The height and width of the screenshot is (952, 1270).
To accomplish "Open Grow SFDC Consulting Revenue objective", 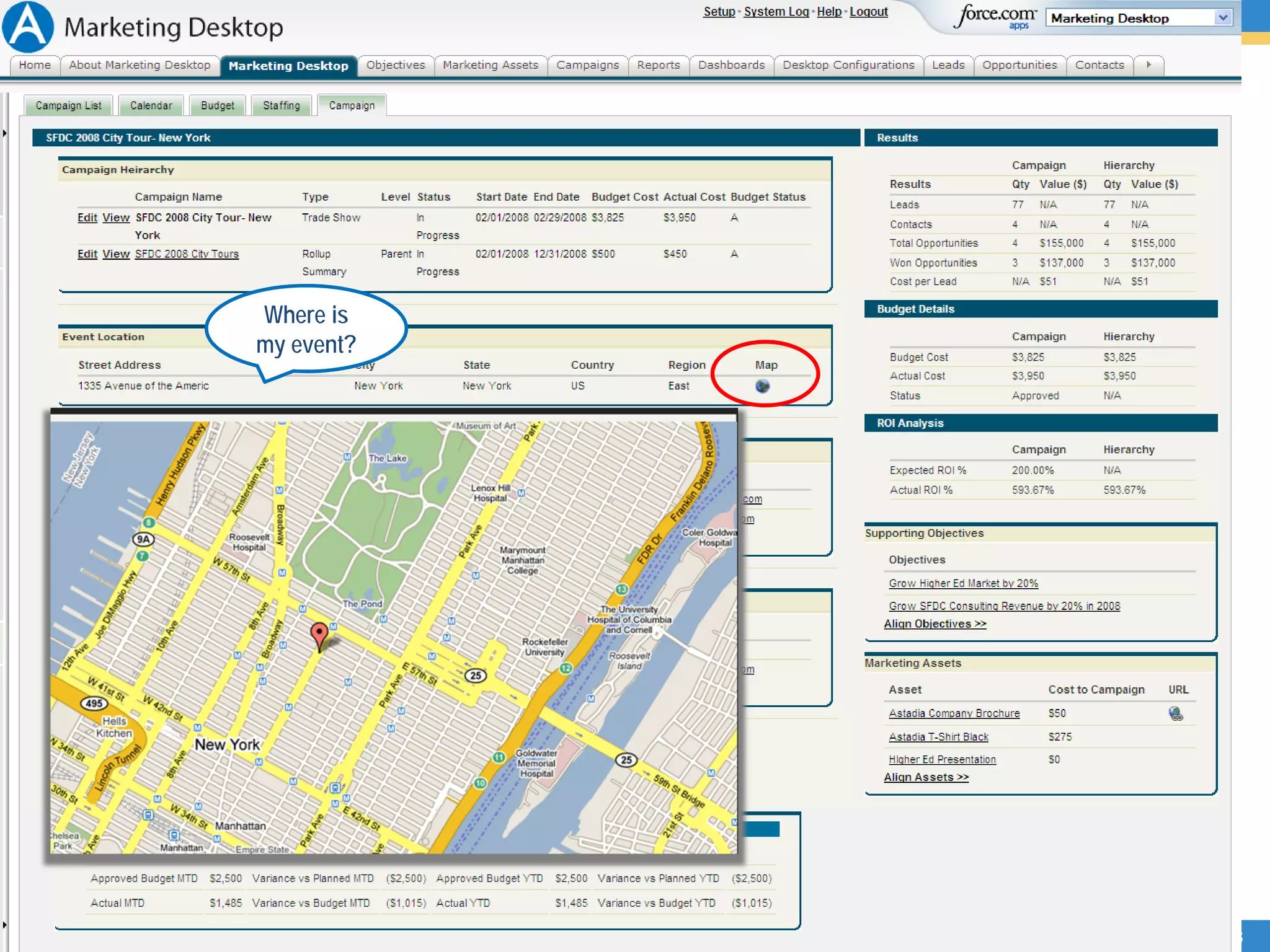I will coord(1004,606).
